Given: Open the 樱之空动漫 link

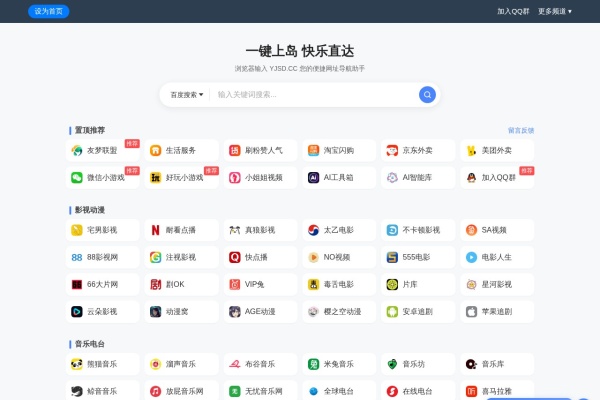Looking at the screenshot, I should pyautogui.click(x=339, y=312).
